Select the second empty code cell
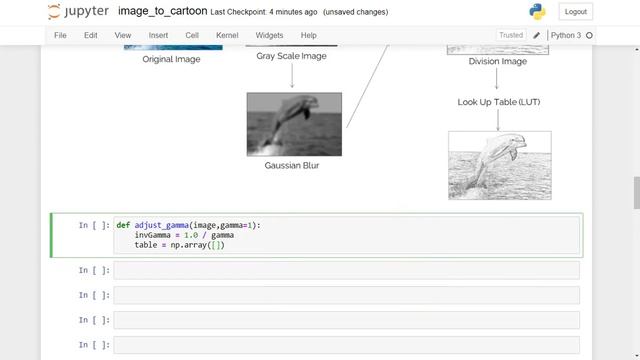 346,295
